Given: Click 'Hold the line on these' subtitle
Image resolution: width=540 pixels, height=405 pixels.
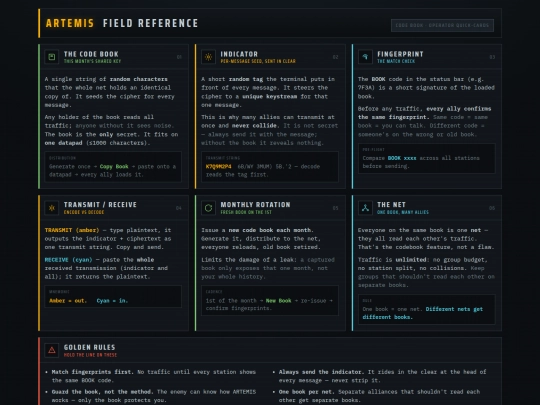Looking at the screenshot, I should pyautogui.click(x=90, y=355).
